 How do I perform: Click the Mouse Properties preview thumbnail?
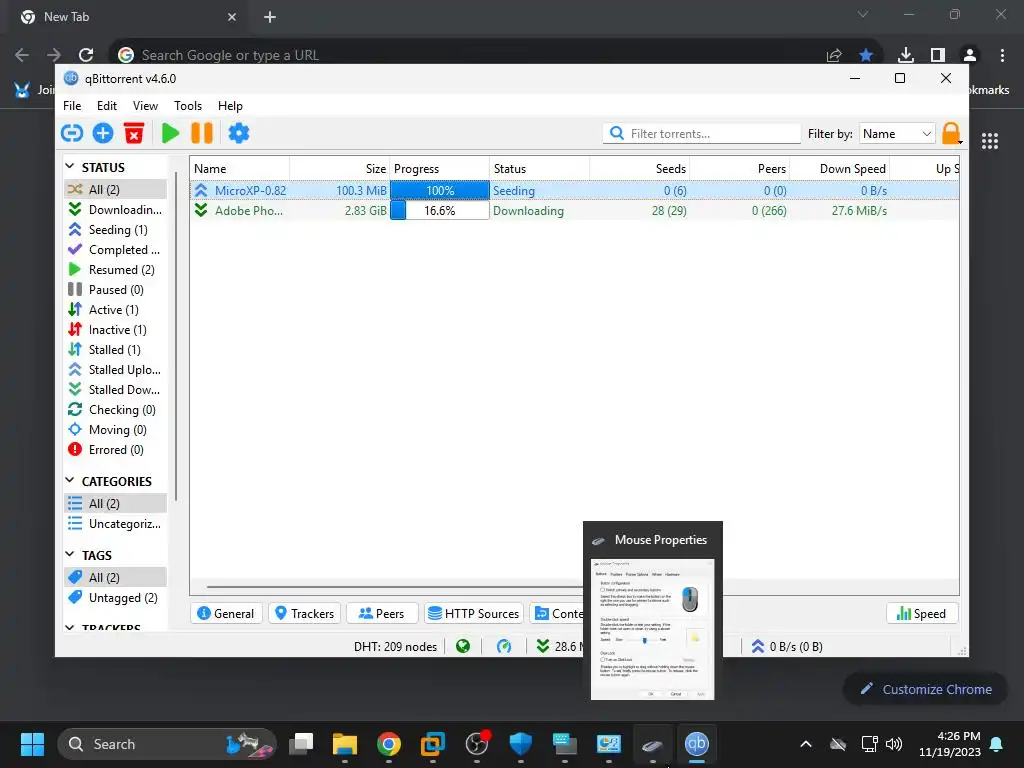pyautogui.click(x=652, y=629)
